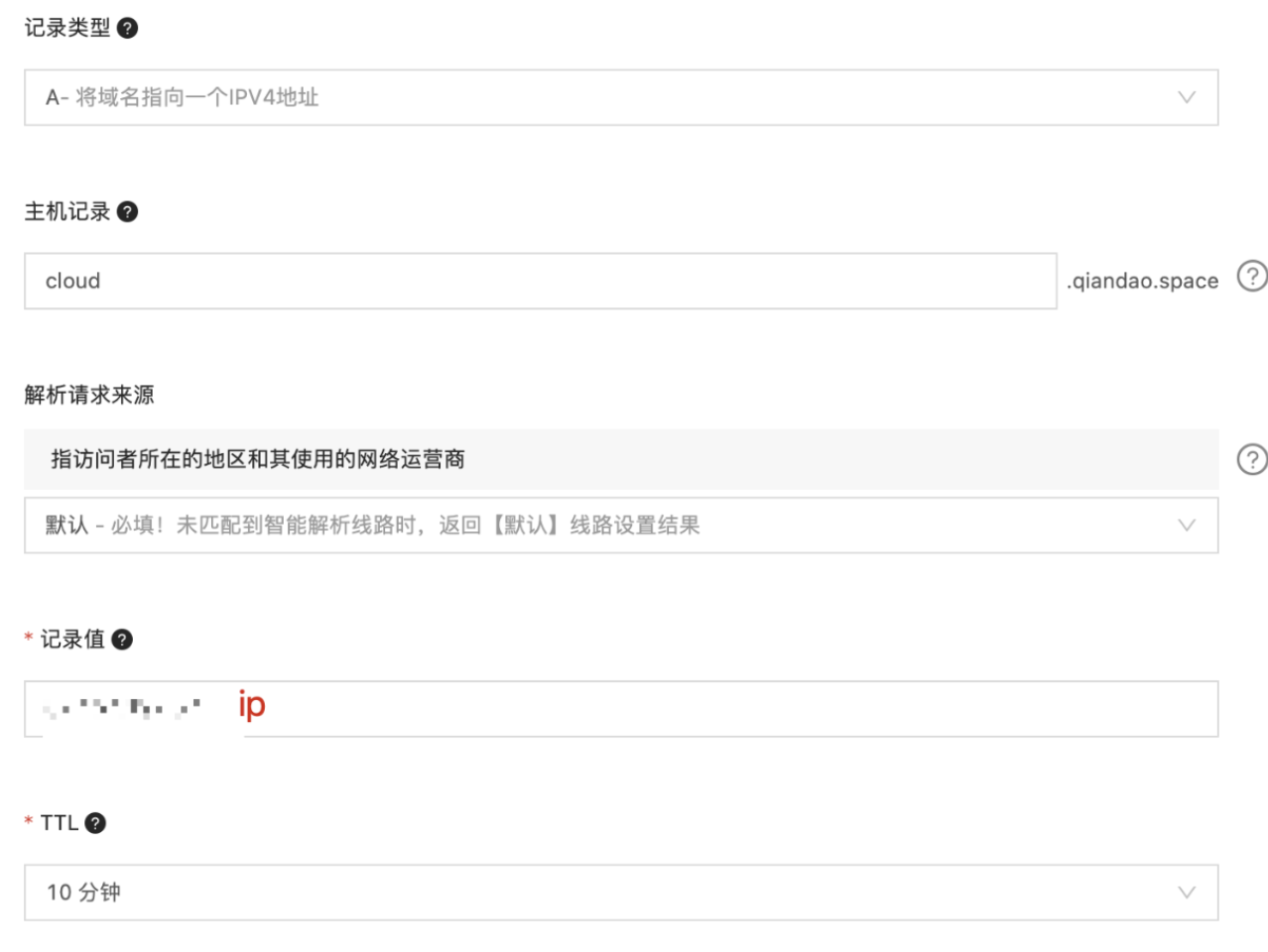Click the 解析请求来源 section label
This screenshot has width=1268, height=952.
tap(89, 395)
